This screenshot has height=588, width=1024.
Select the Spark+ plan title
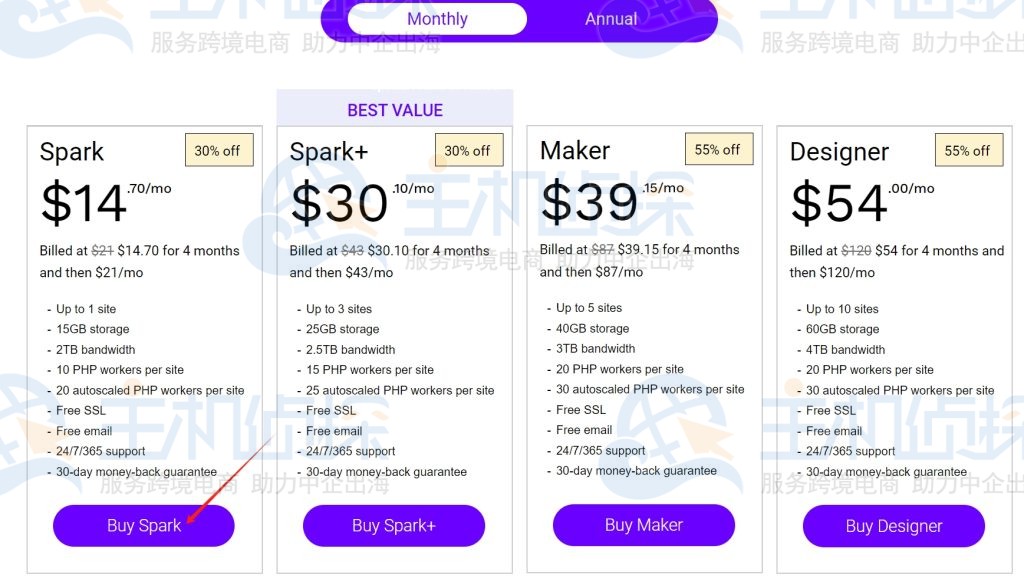point(329,152)
